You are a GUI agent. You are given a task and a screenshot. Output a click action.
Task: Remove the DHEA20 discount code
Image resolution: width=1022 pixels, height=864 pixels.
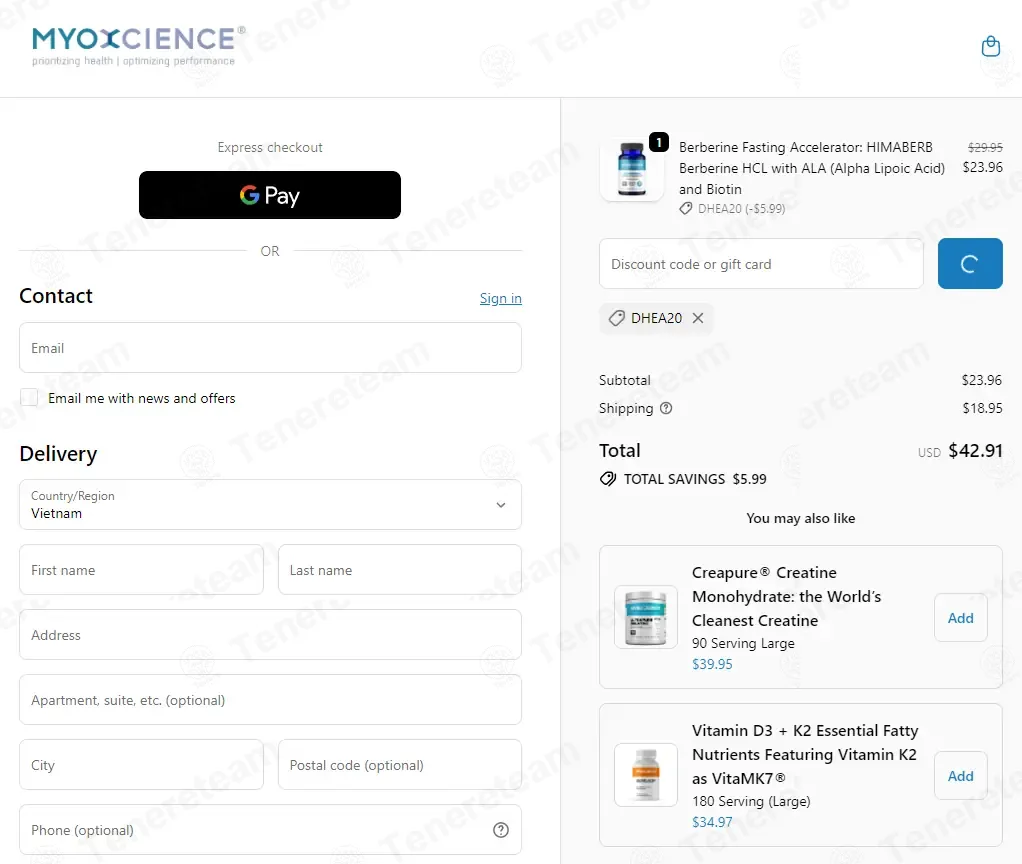tap(698, 318)
